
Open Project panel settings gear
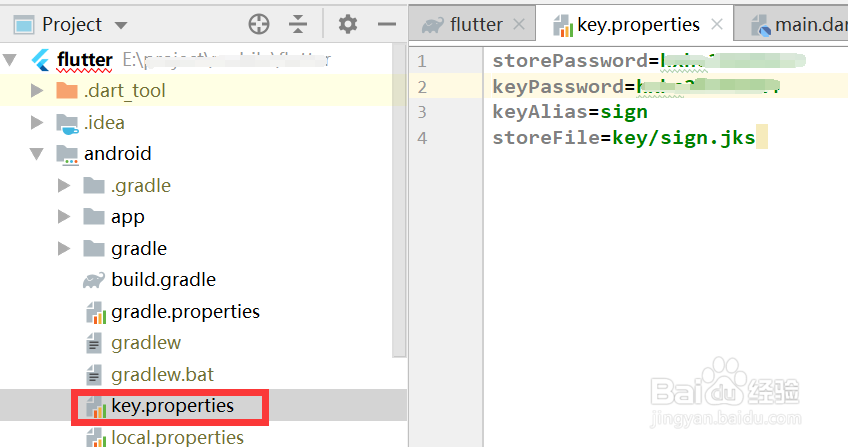[347, 24]
